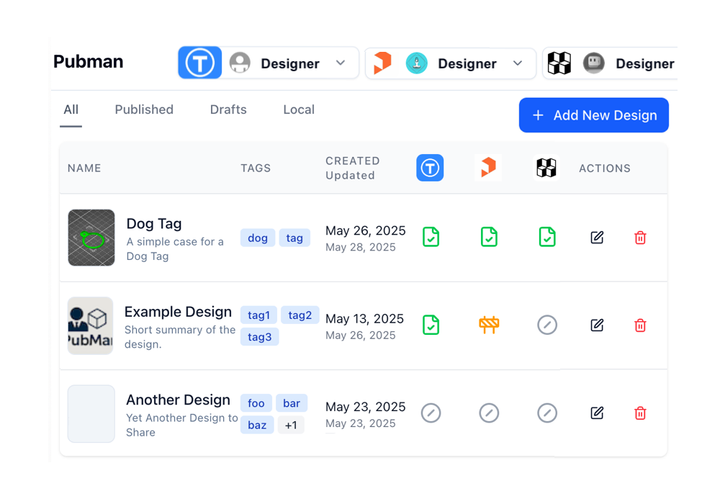
Task: Click Example Design Printables draft barrier icon
Action: pyautogui.click(x=489, y=325)
